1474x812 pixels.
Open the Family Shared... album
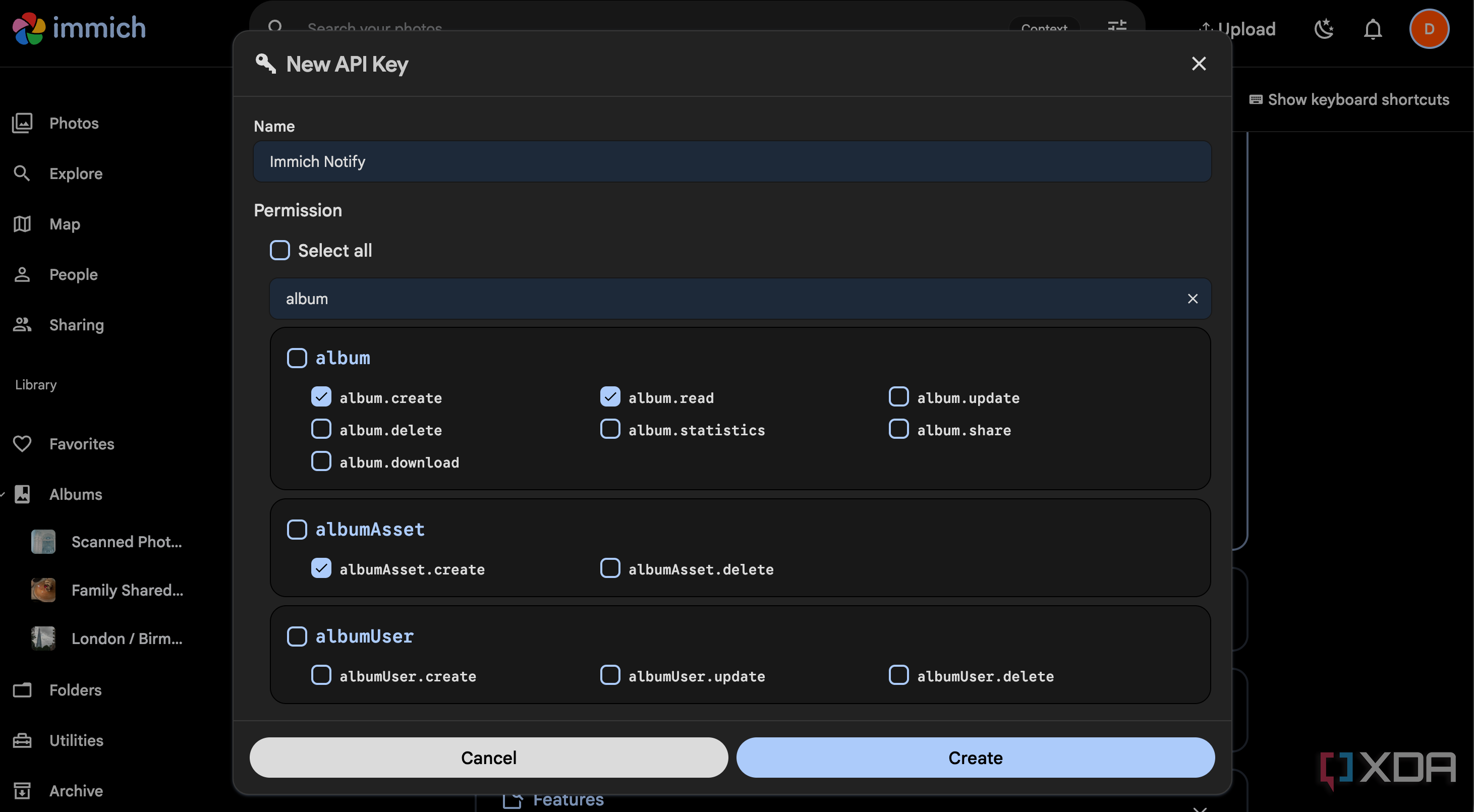pos(107,590)
